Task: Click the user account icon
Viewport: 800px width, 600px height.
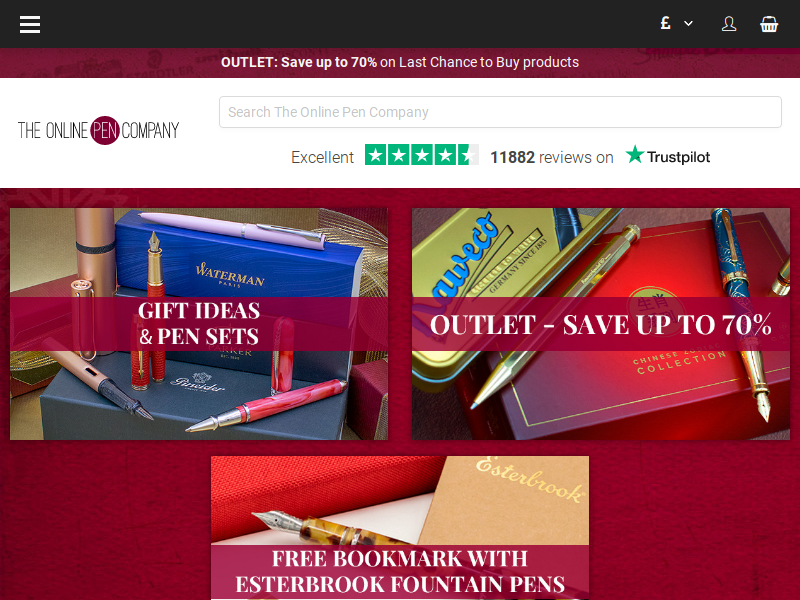Action: (x=729, y=24)
